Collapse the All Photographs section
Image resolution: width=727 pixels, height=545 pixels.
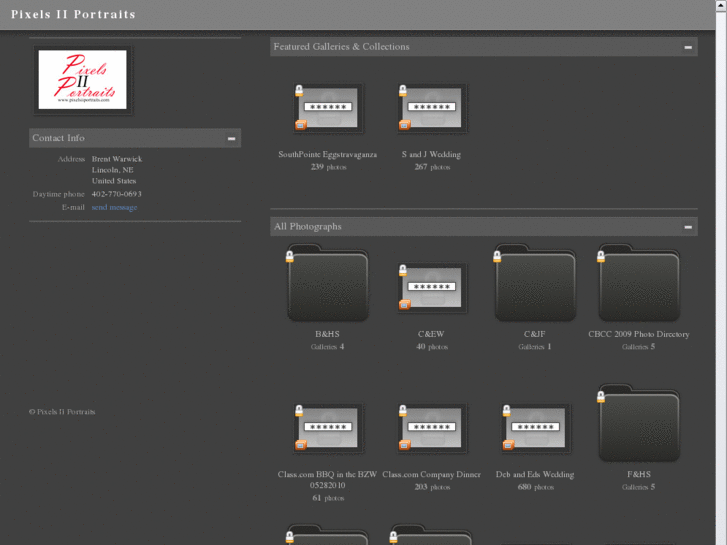click(688, 227)
